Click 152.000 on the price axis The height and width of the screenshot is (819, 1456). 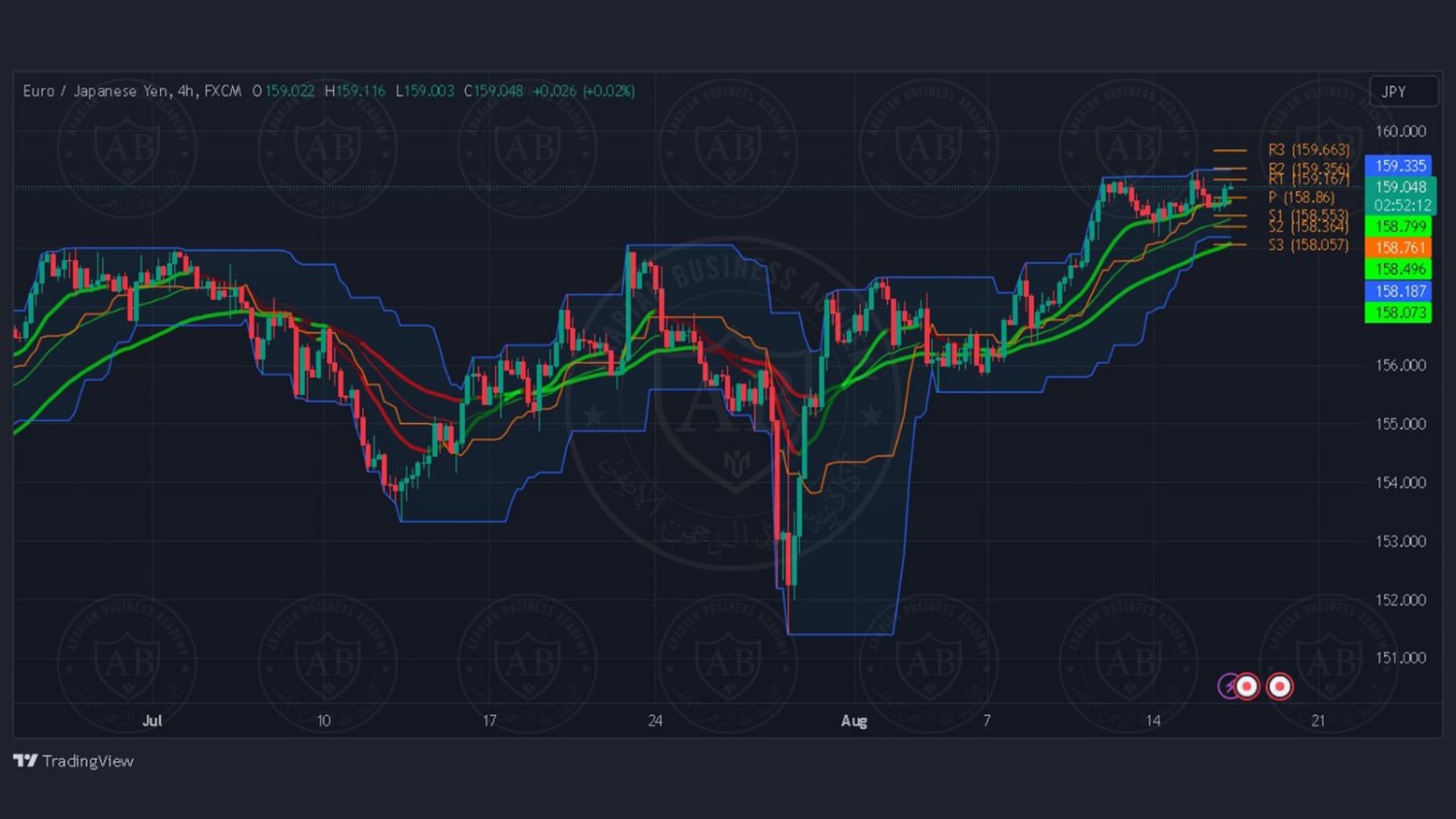pos(1401,600)
